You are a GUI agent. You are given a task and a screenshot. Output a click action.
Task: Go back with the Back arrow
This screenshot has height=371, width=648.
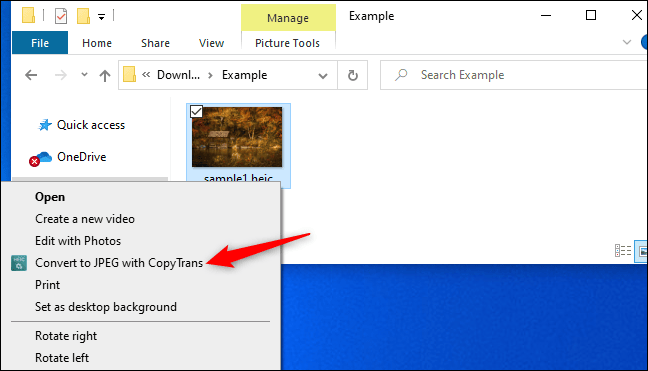[31, 75]
